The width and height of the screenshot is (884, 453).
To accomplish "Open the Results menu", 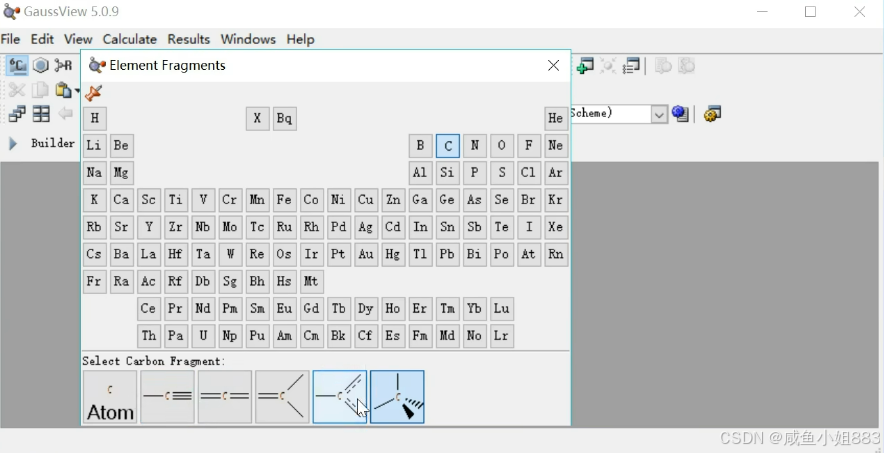I will coord(188,39).
